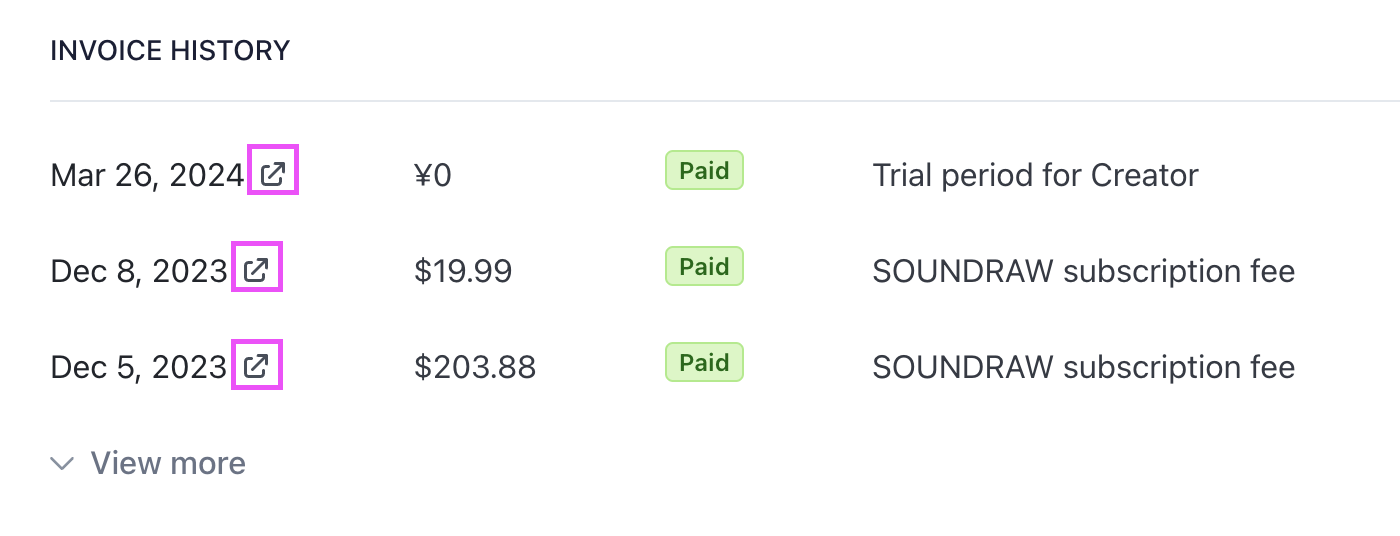Click the Dec 5, 2023 invoice date
The width and height of the screenshot is (1400, 536).
pyautogui.click(x=139, y=367)
